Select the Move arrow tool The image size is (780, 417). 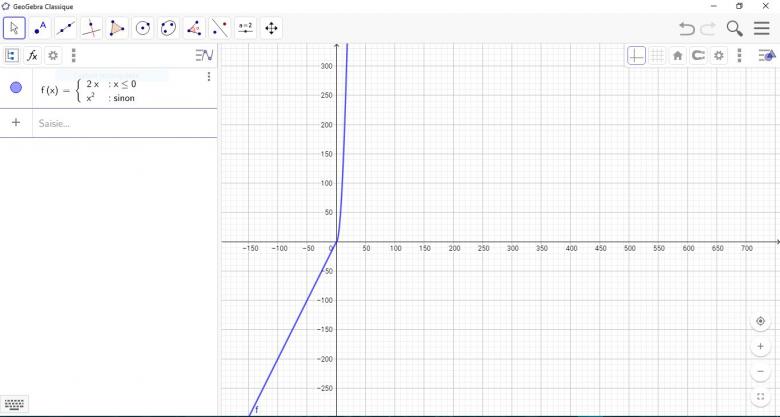pyautogui.click(x=14, y=28)
